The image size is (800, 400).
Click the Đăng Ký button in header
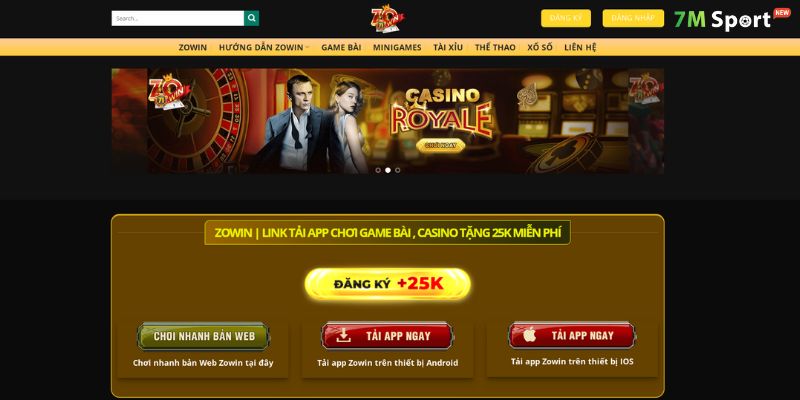(566, 18)
